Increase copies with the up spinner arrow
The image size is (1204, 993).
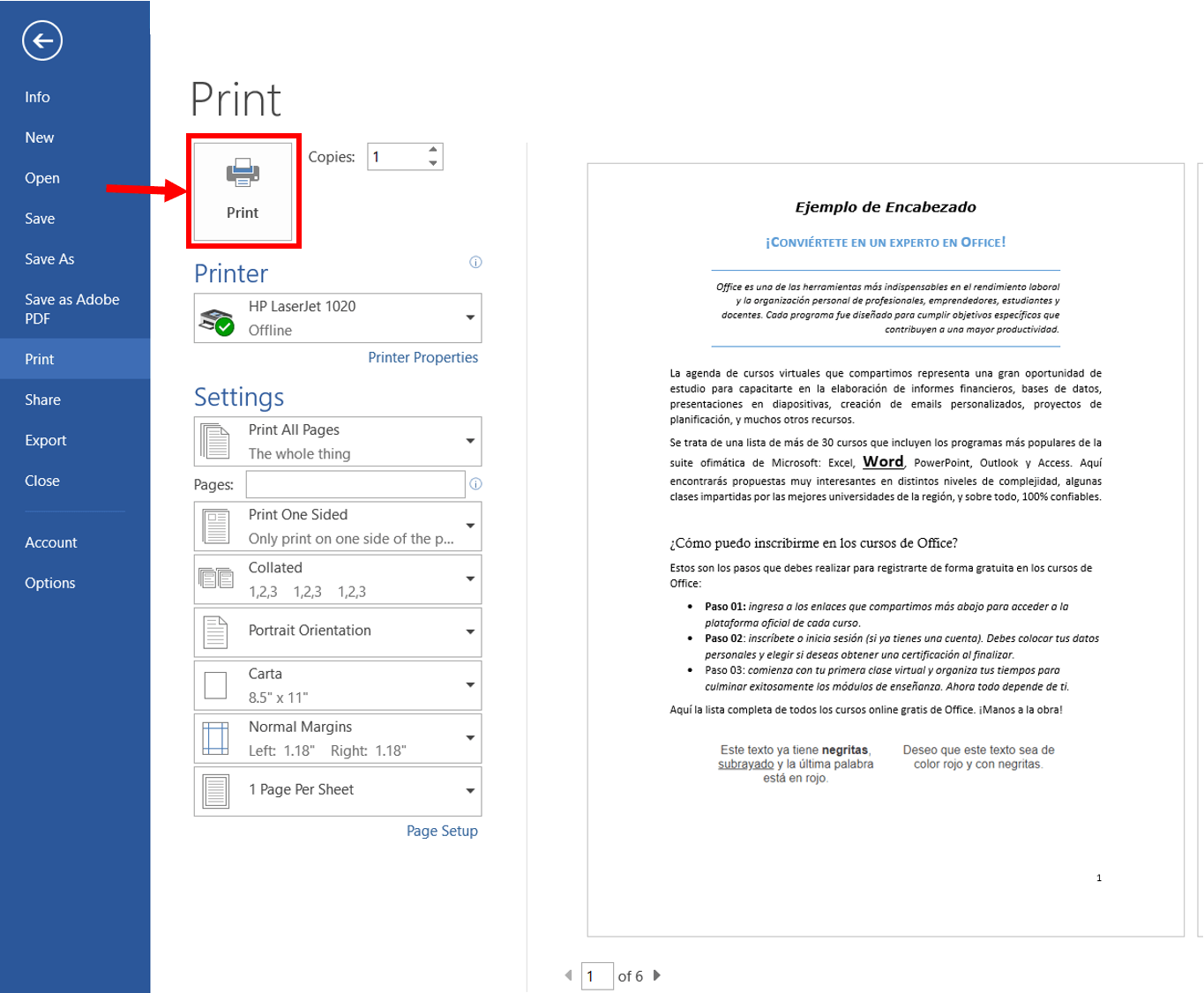click(x=433, y=149)
